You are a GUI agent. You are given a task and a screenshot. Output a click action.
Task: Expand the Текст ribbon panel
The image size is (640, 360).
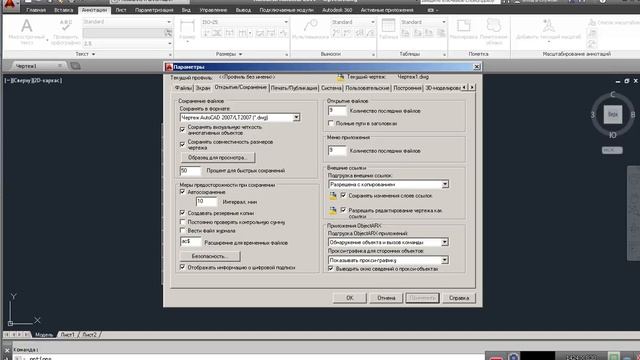tap(85, 54)
